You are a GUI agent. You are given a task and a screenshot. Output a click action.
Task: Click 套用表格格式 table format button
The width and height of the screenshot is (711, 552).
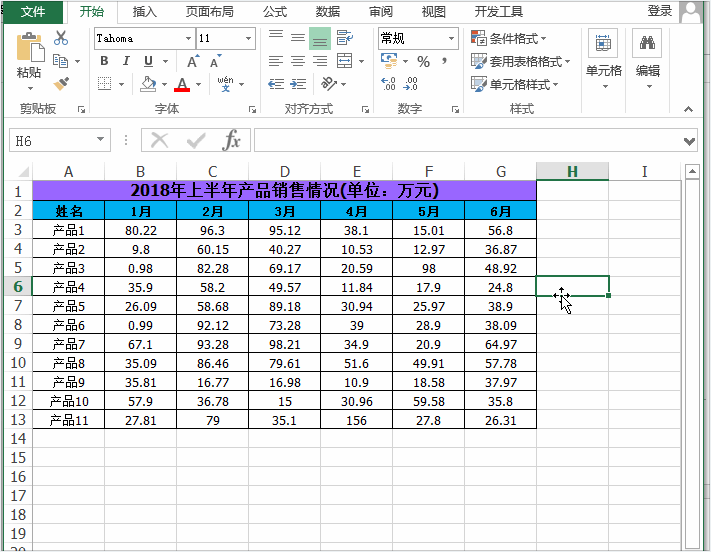click(521, 61)
